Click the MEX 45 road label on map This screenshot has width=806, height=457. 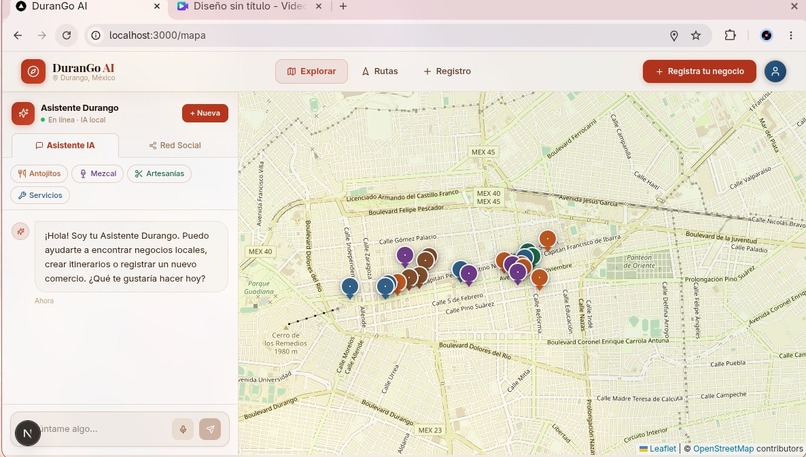tap(483, 152)
